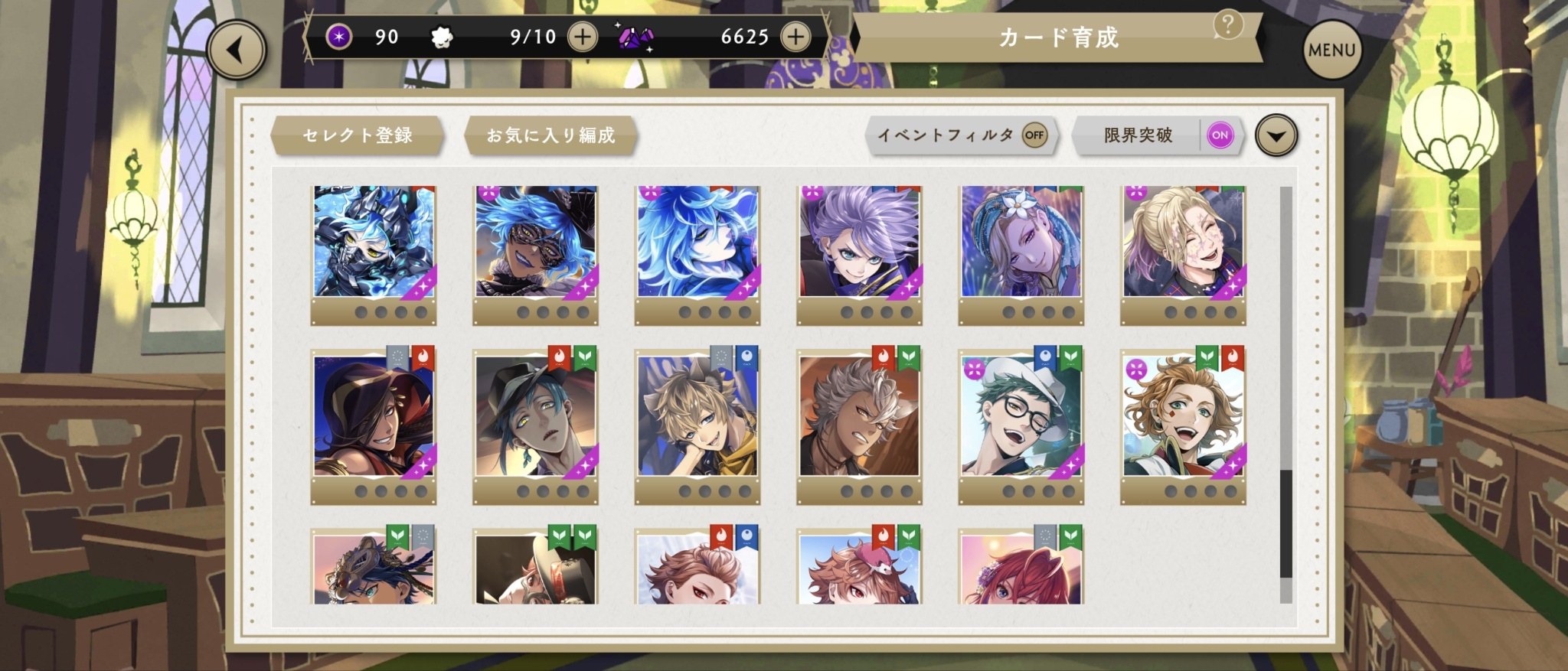
Task: Click the card list vertical scrollbar
Action: 1285,394
